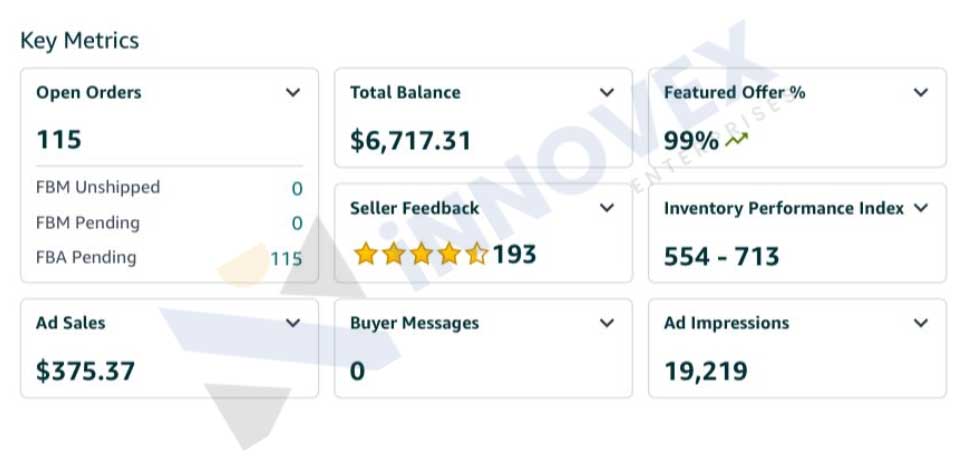Click the 19,219 Ad Impressions value
The width and height of the screenshot is (954, 467).
pyautogui.click(x=706, y=372)
